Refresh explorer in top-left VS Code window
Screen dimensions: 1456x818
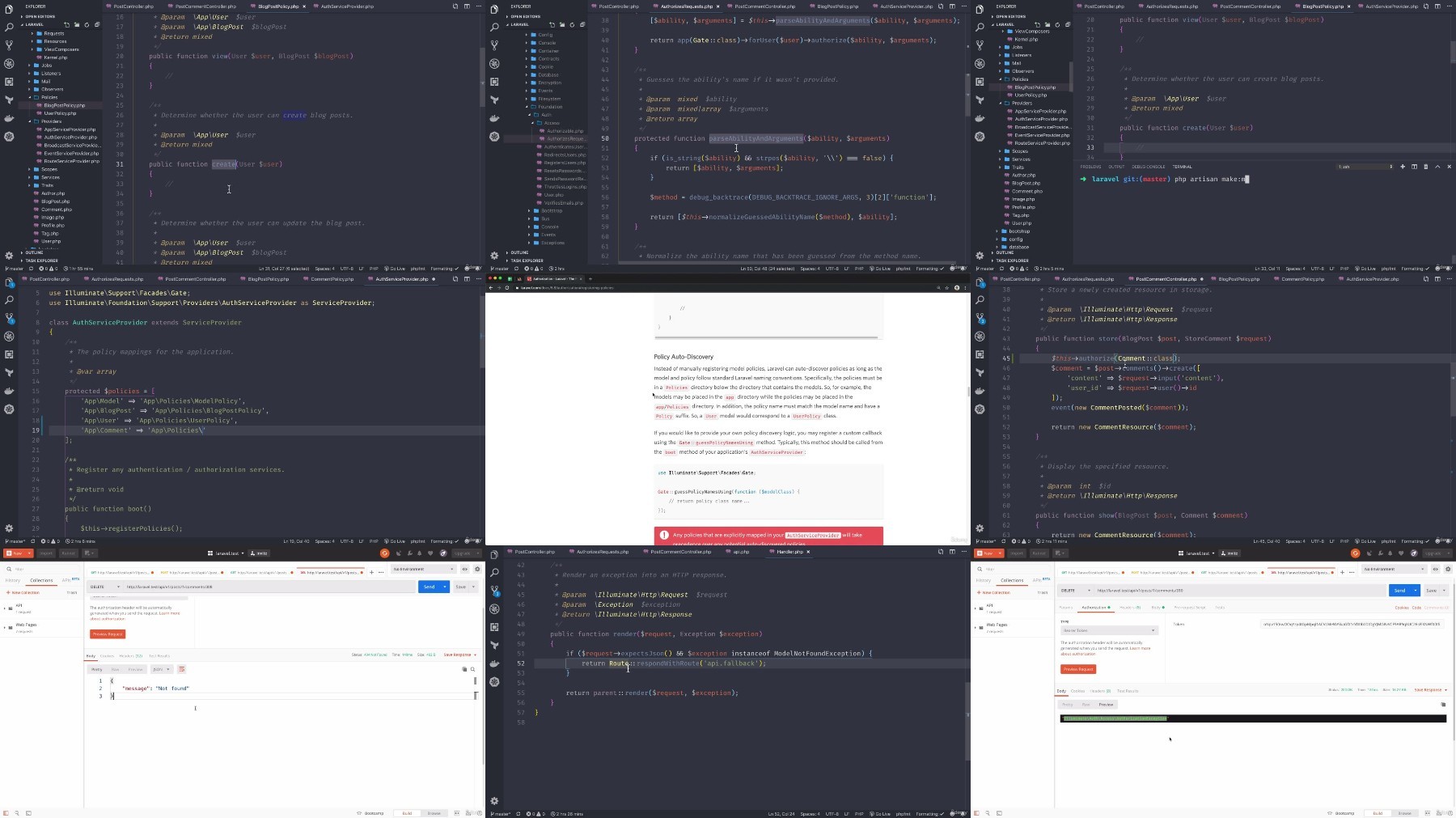point(87,24)
